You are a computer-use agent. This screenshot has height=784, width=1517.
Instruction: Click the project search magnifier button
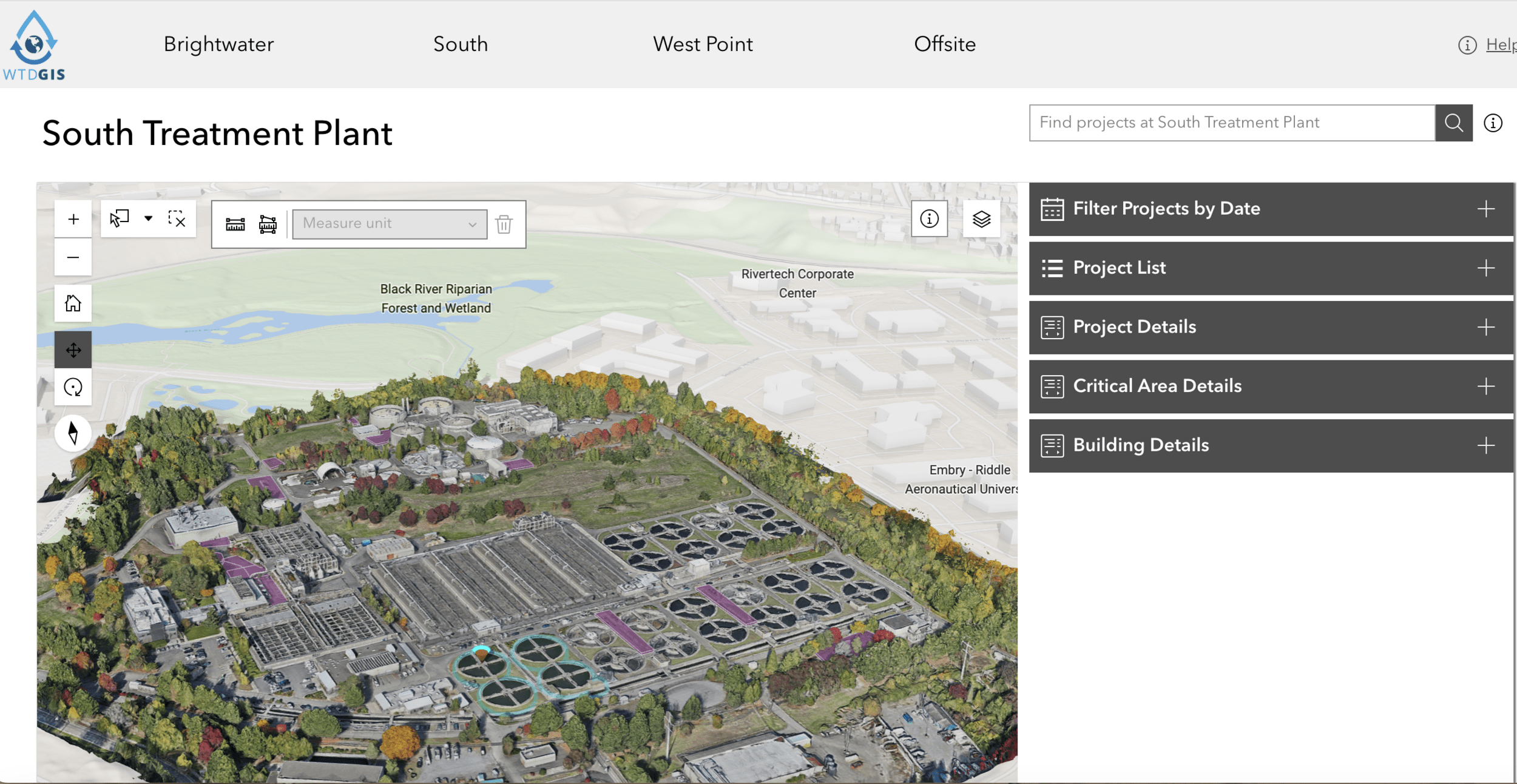tap(1453, 123)
